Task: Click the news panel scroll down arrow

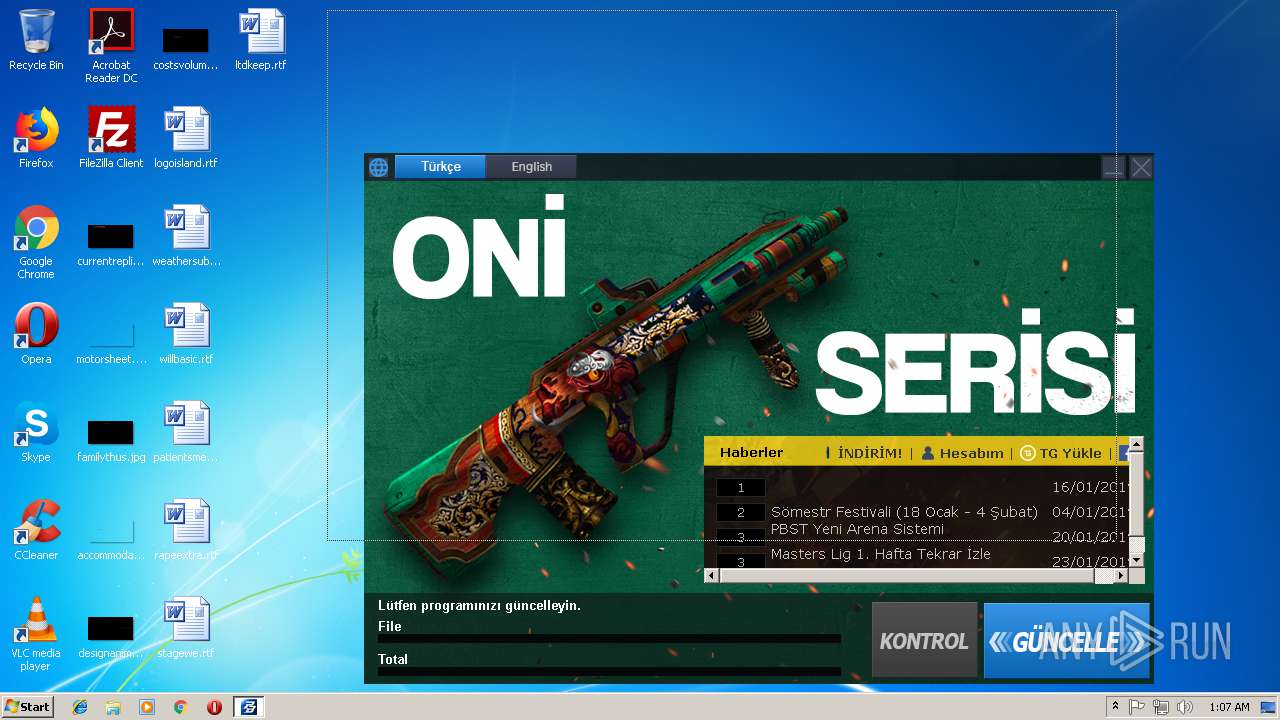Action: click(1136, 559)
